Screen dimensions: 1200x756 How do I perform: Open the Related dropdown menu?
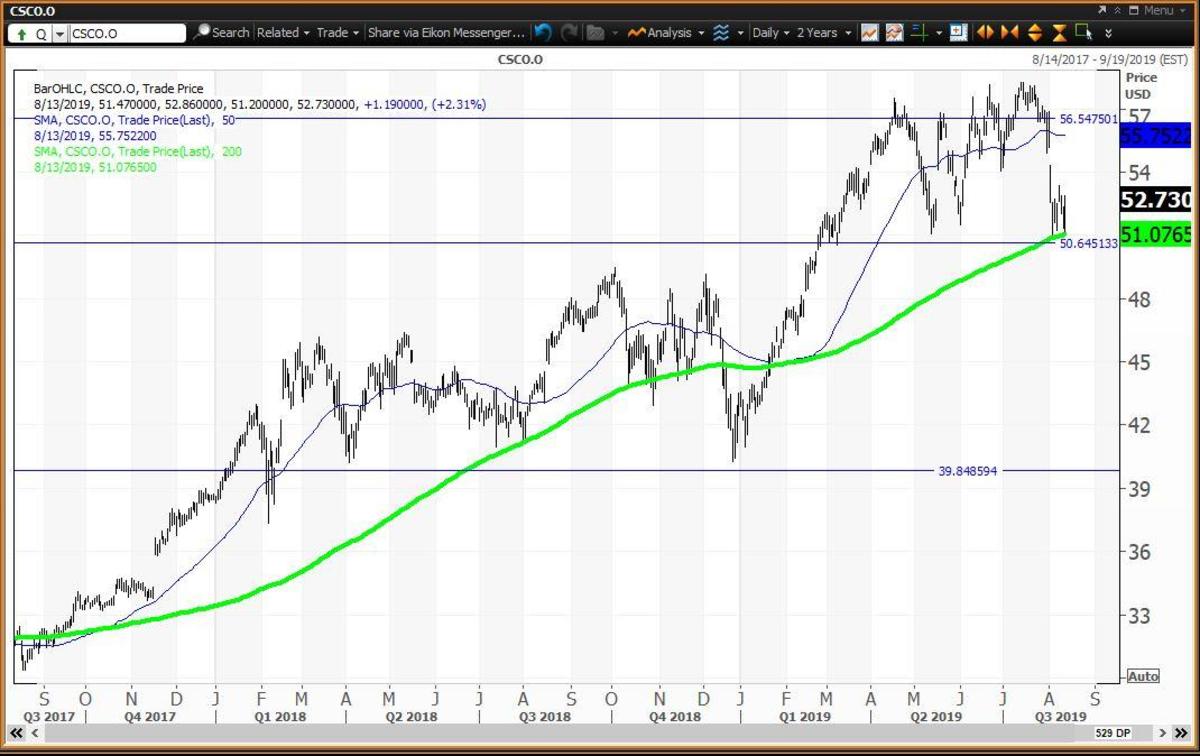pos(283,33)
